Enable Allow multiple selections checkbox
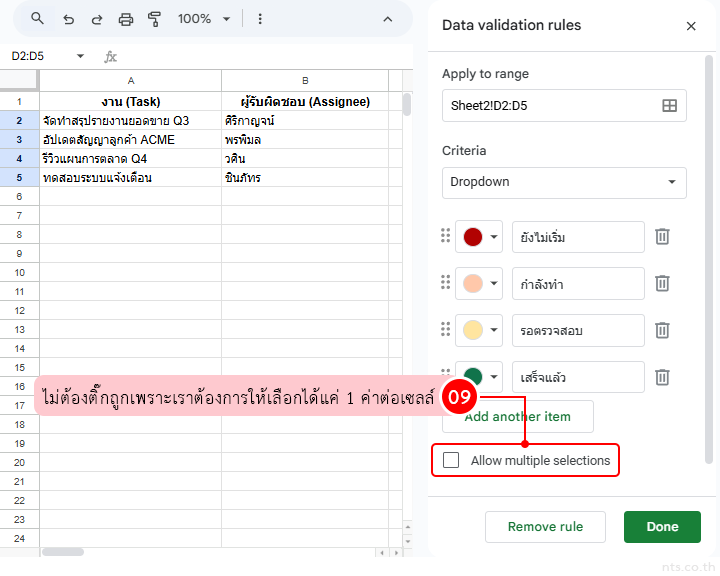Image resolution: width=720 pixels, height=576 pixels. (451, 460)
